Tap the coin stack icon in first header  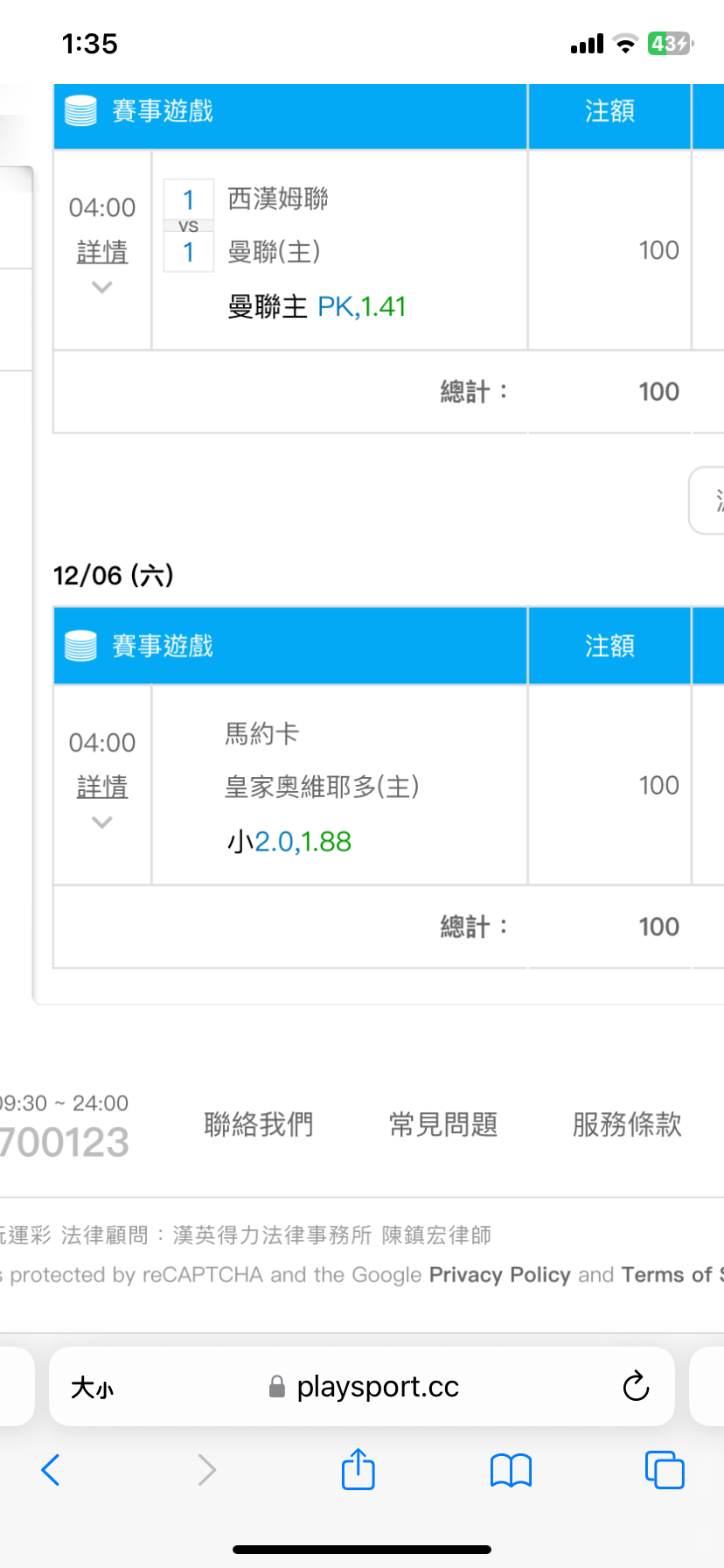pos(81,112)
